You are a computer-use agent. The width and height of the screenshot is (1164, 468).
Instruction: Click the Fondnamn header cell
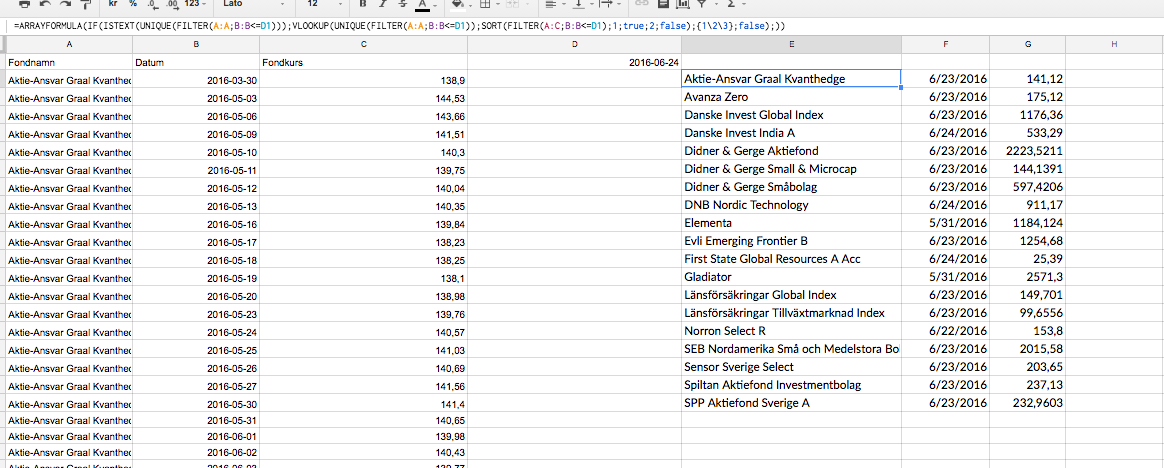(69, 62)
